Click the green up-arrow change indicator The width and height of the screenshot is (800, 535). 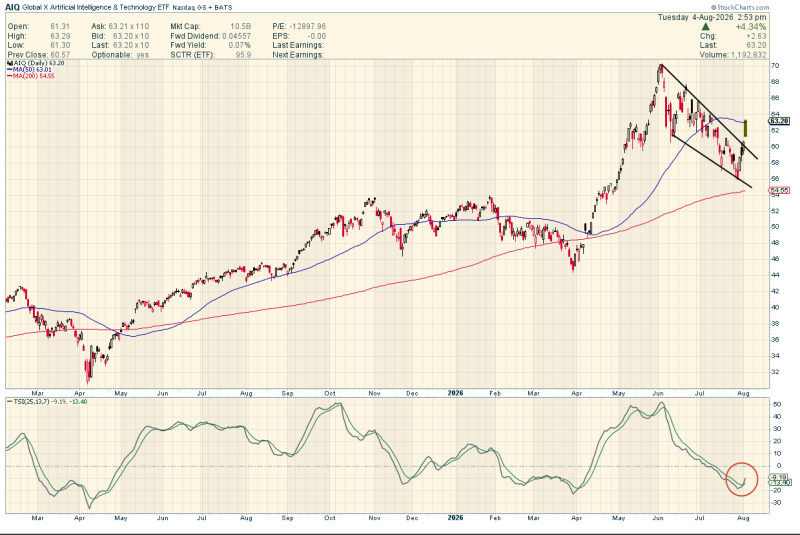coord(706,27)
